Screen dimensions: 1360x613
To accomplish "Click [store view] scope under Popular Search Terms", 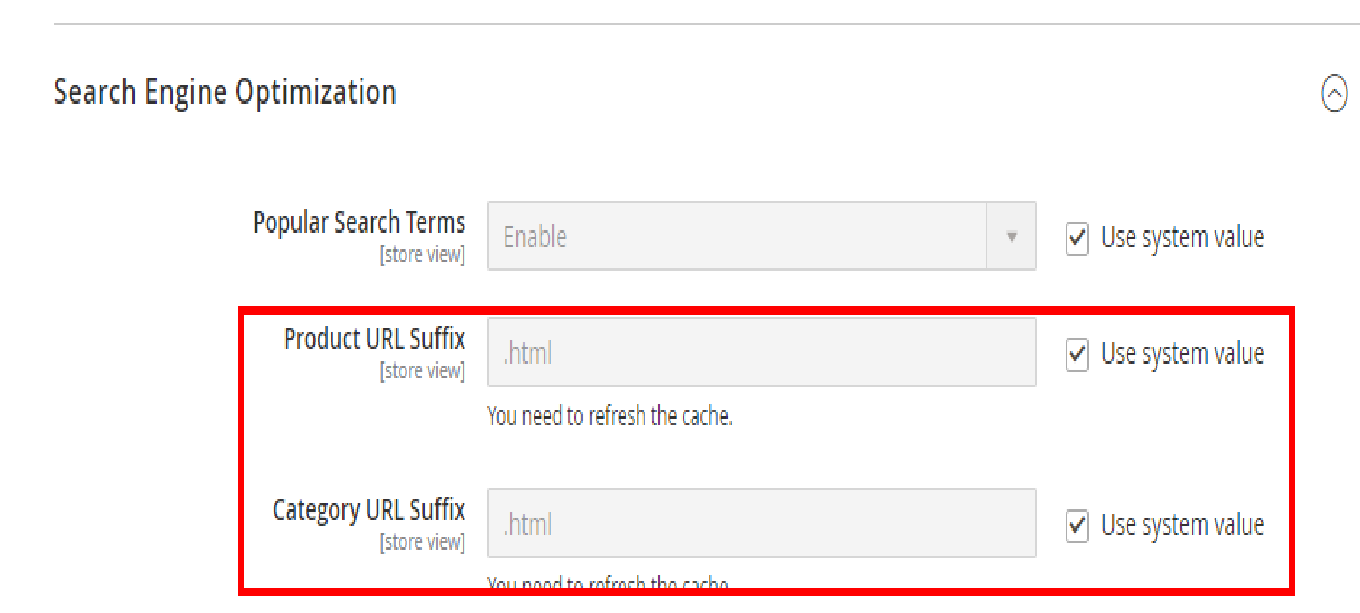I will [x=422, y=255].
